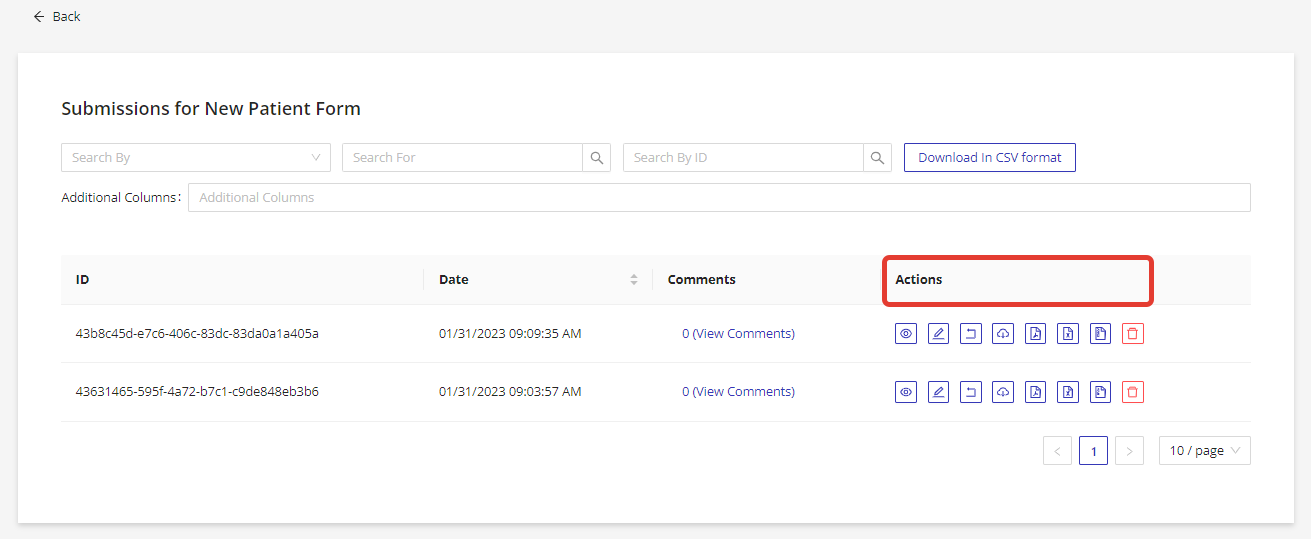Open View Comments for the first submission
The image size is (1311, 539).
tap(743, 334)
